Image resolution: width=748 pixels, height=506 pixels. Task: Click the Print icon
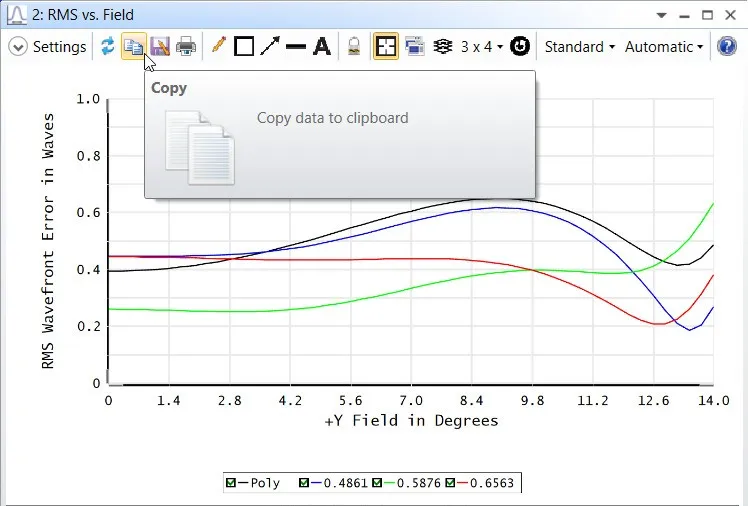tap(186, 46)
